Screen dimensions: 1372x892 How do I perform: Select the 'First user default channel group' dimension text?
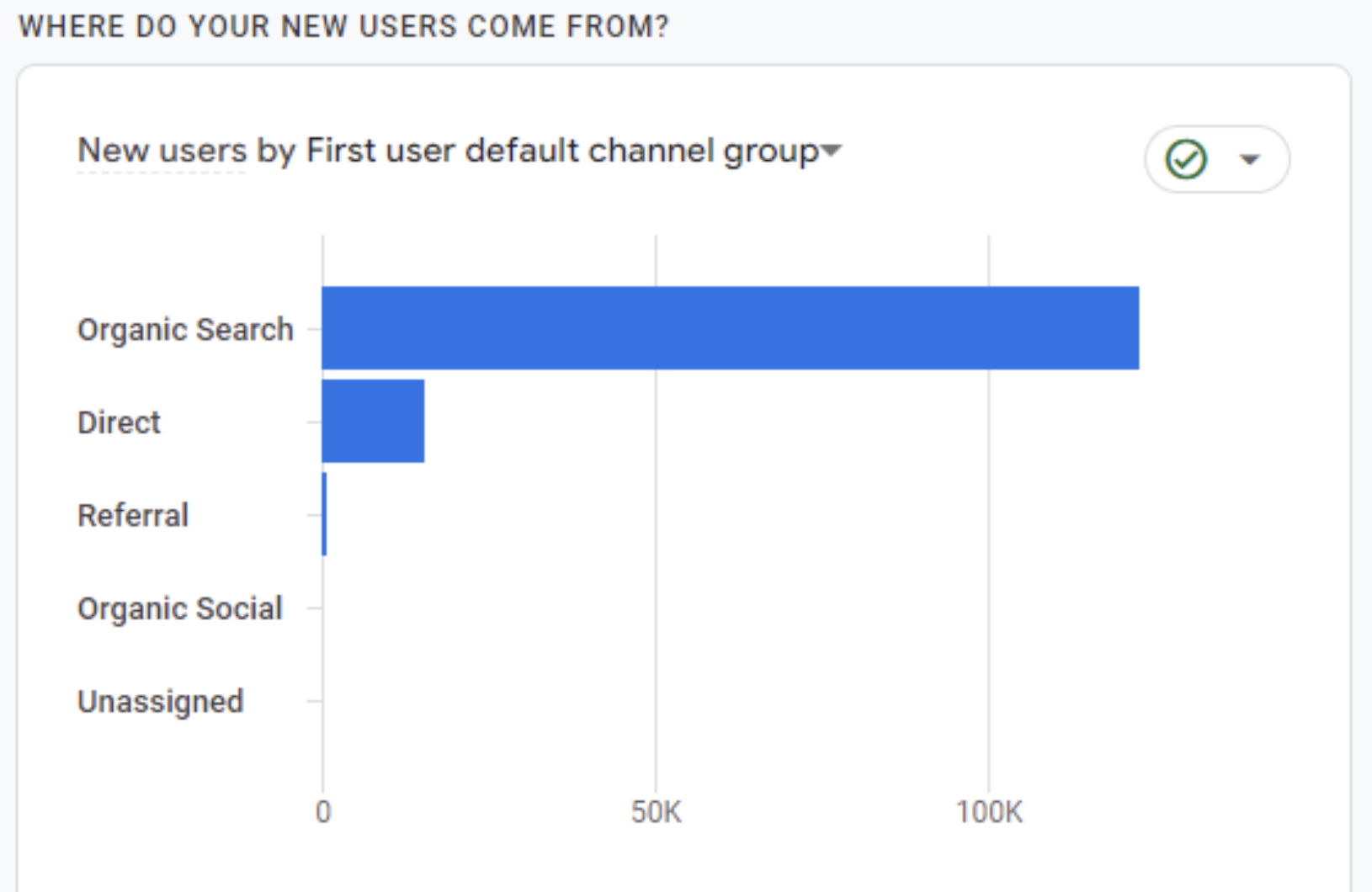[561, 151]
